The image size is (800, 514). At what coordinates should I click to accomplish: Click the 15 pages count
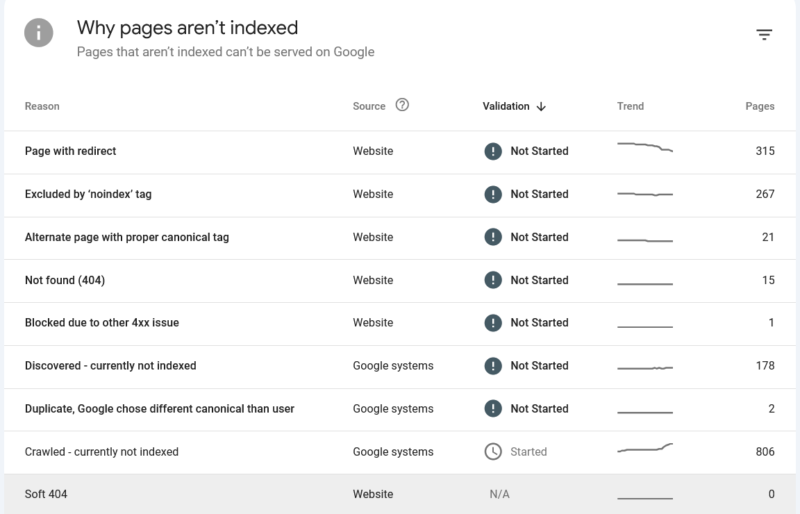768,280
